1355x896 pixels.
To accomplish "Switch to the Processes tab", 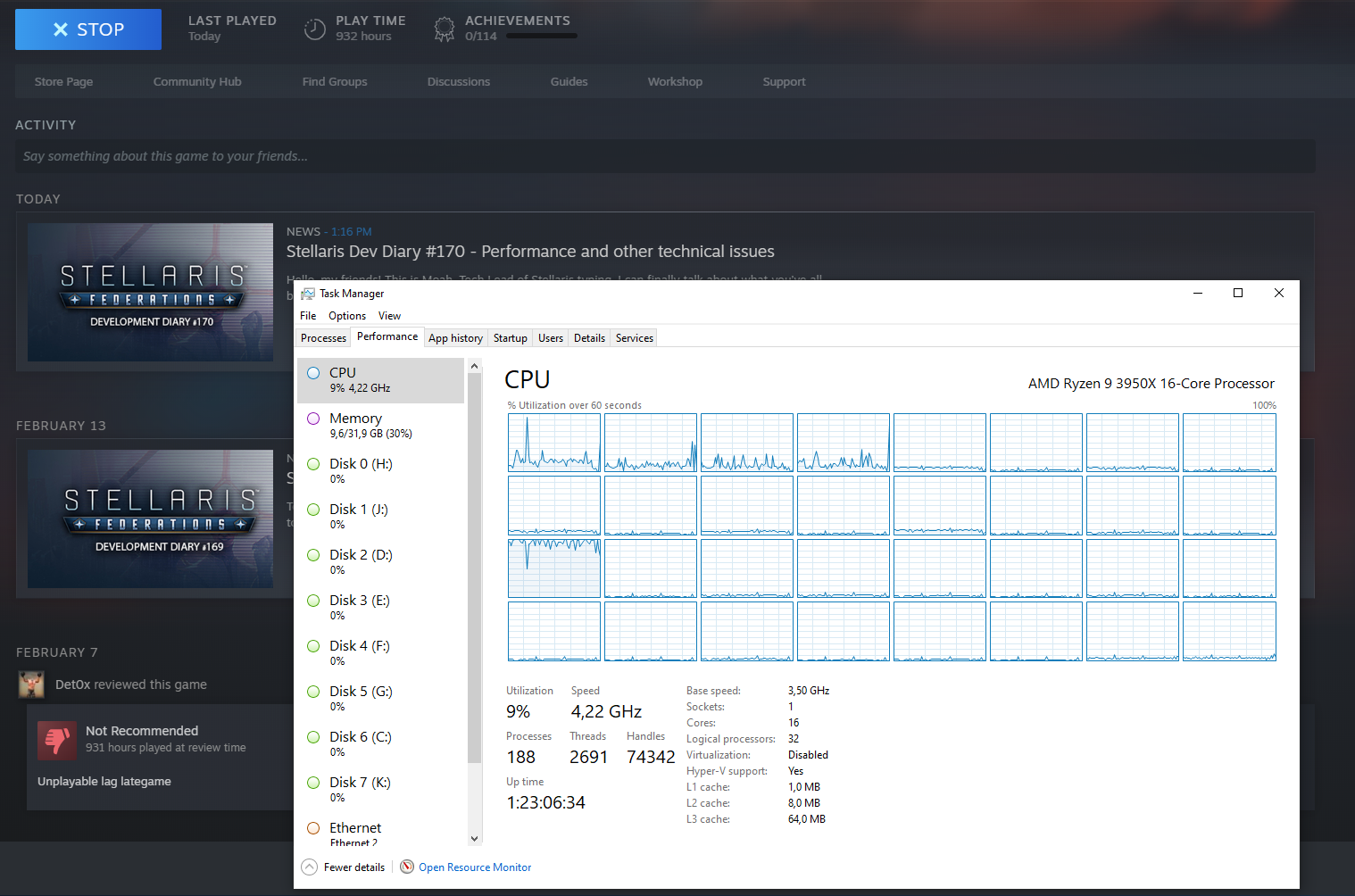I will (x=323, y=338).
